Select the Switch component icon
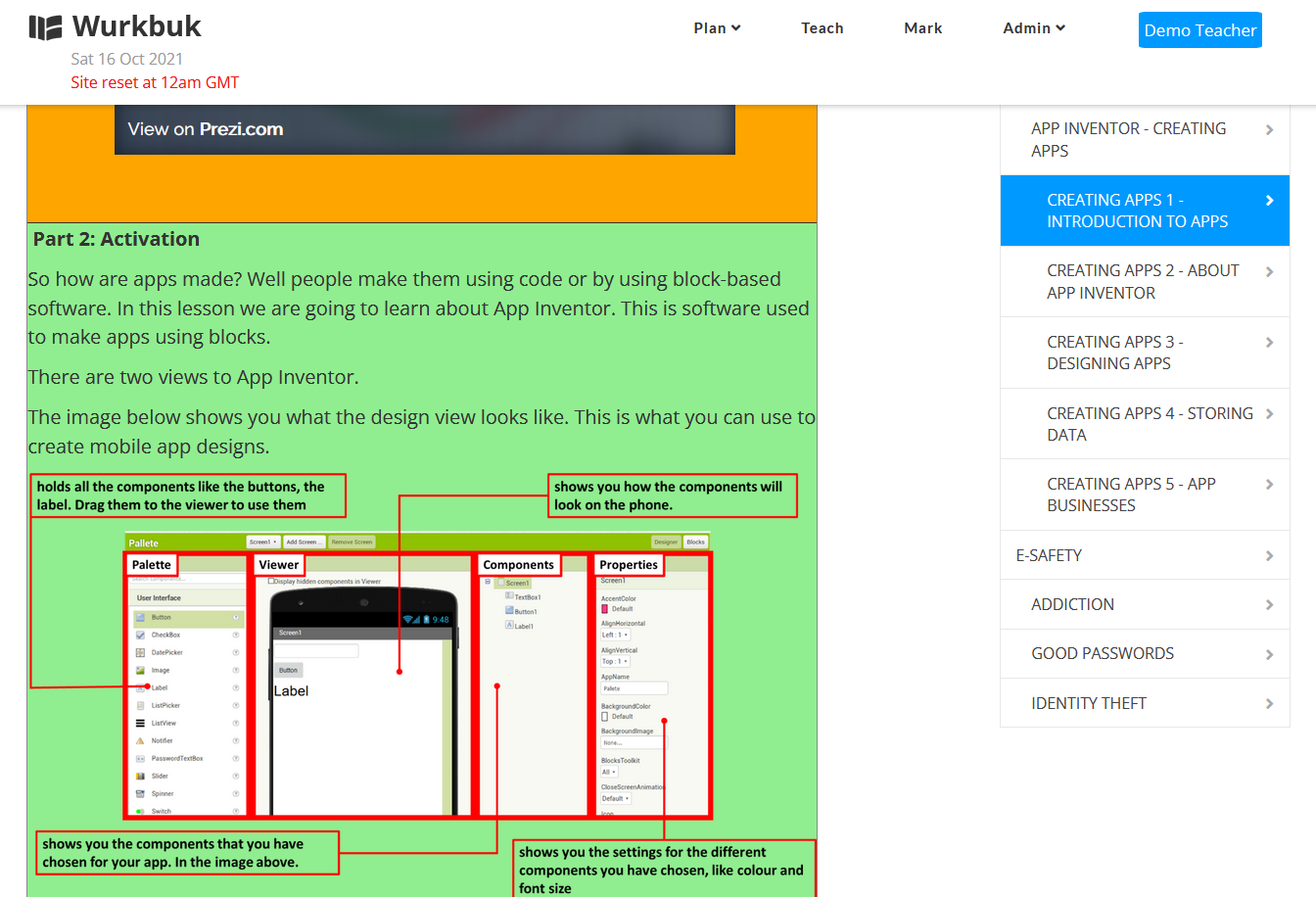1316x897 pixels. click(140, 811)
